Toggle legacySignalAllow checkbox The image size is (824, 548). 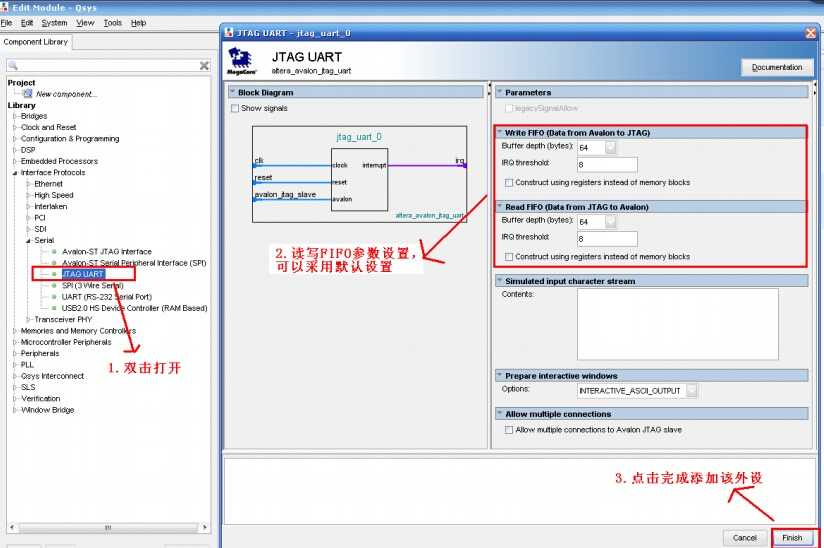509,108
